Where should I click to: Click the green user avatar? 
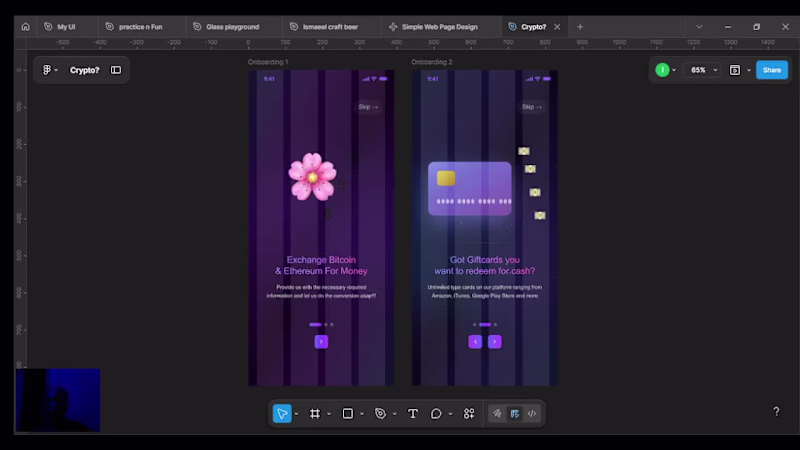tap(662, 70)
